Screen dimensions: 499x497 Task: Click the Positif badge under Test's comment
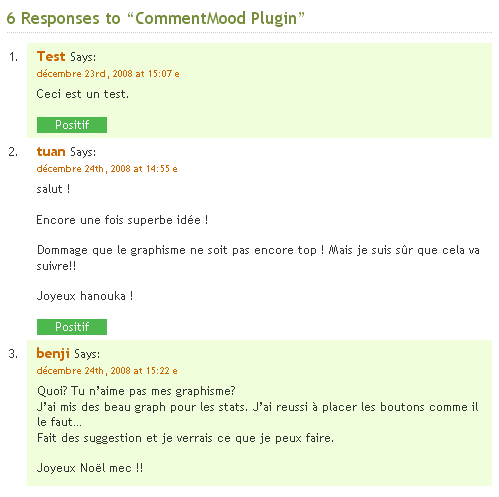pos(72,125)
